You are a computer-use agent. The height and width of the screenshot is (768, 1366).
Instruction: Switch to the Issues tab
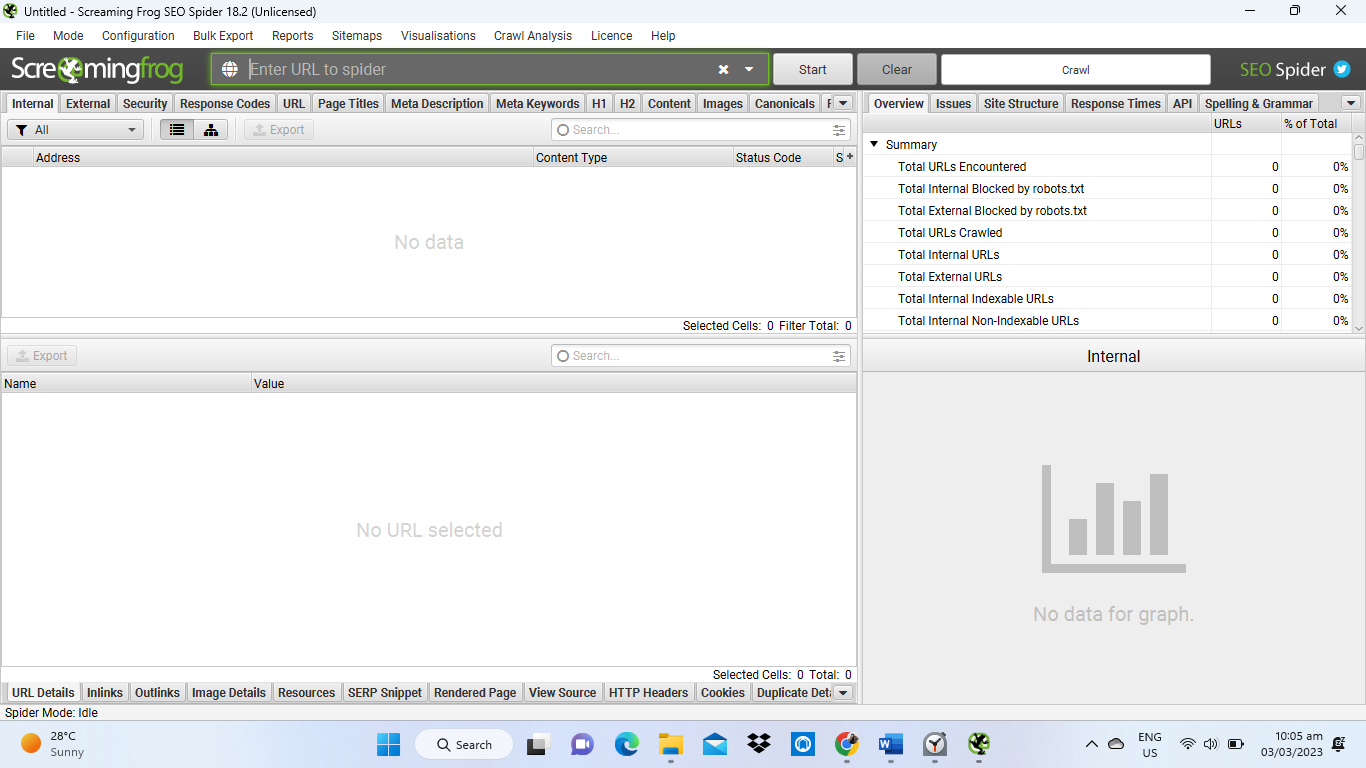[953, 103]
